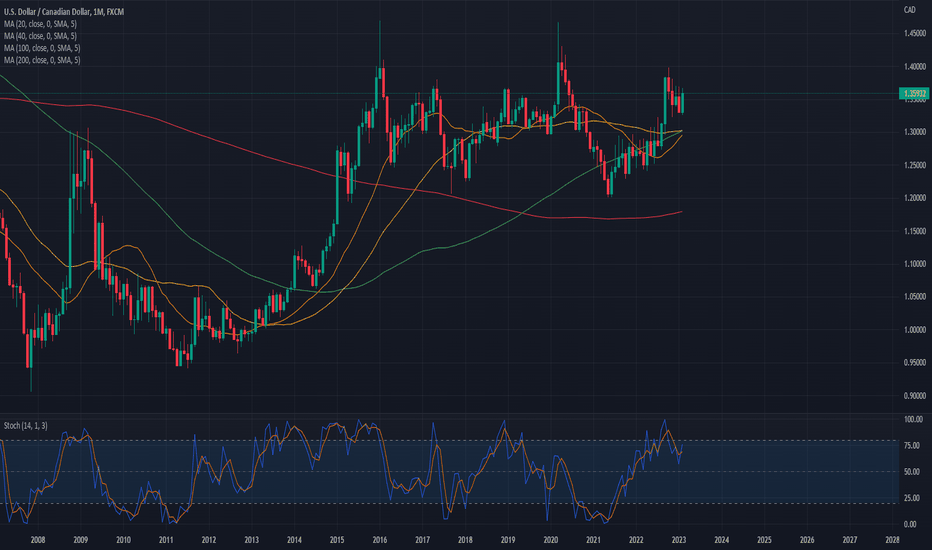Click 2011 on the time axis

[x=166, y=540]
